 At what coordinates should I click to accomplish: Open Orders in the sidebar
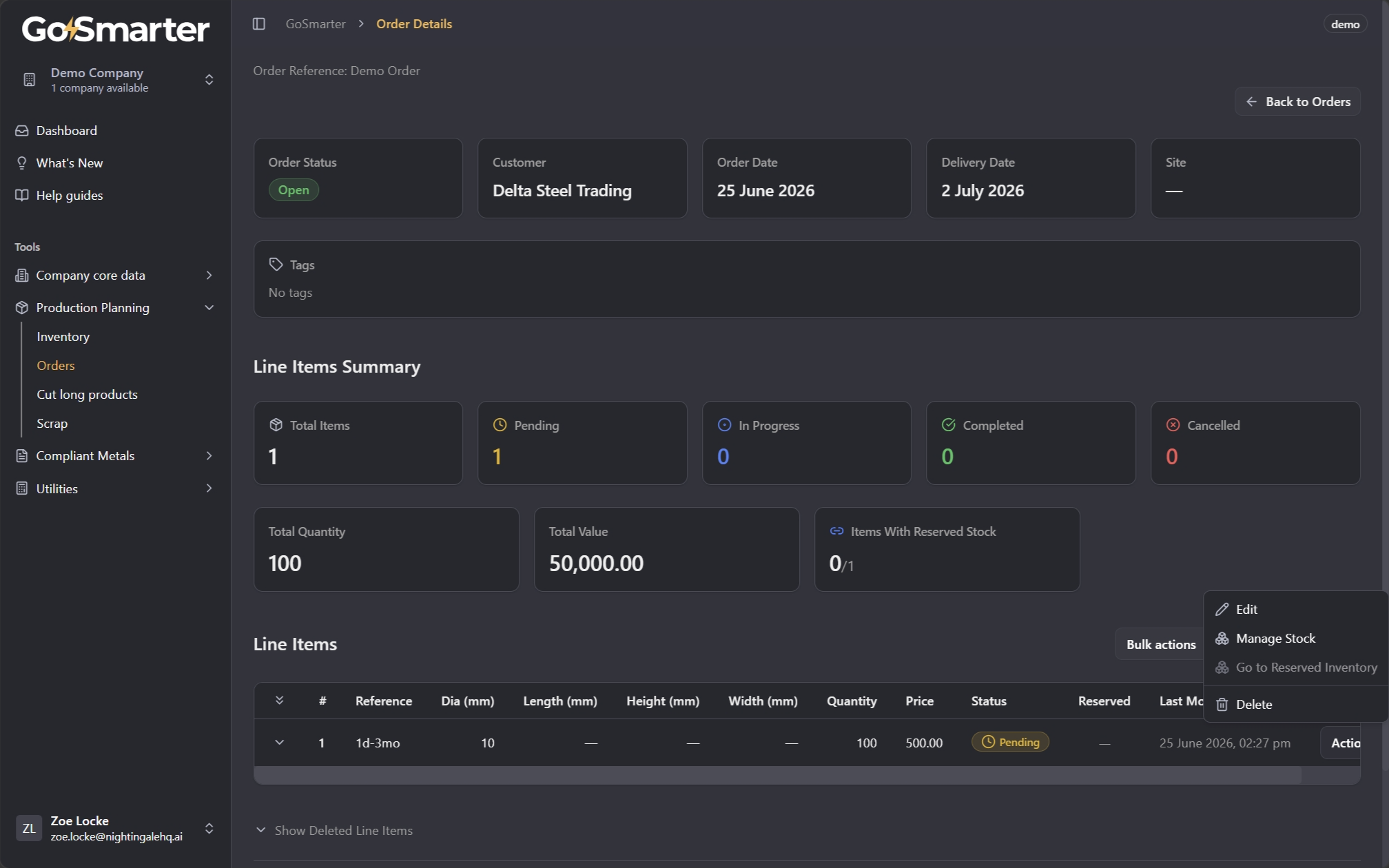(56, 366)
